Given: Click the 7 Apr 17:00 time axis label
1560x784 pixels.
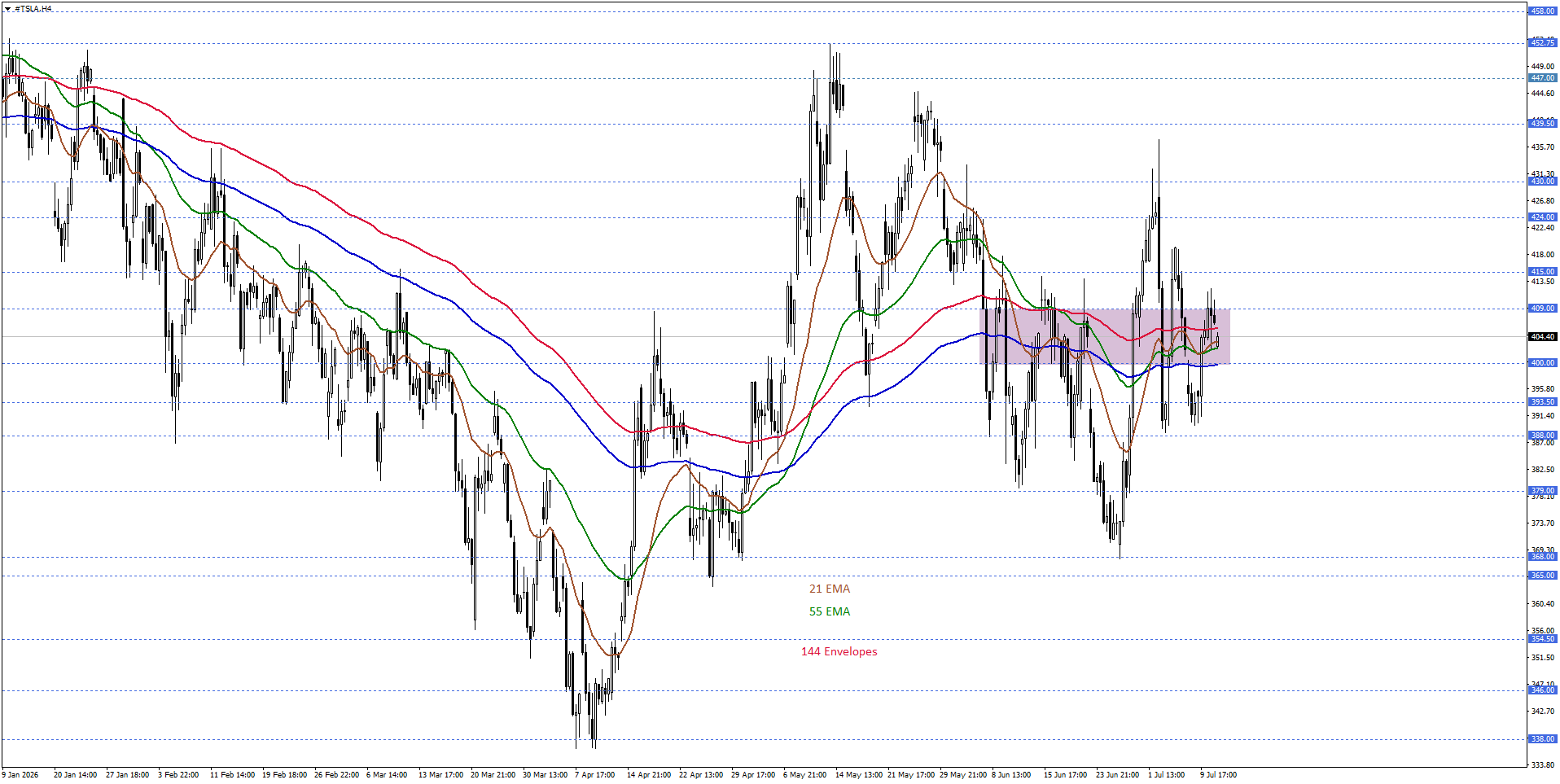Looking at the screenshot, I should (595, 775).
